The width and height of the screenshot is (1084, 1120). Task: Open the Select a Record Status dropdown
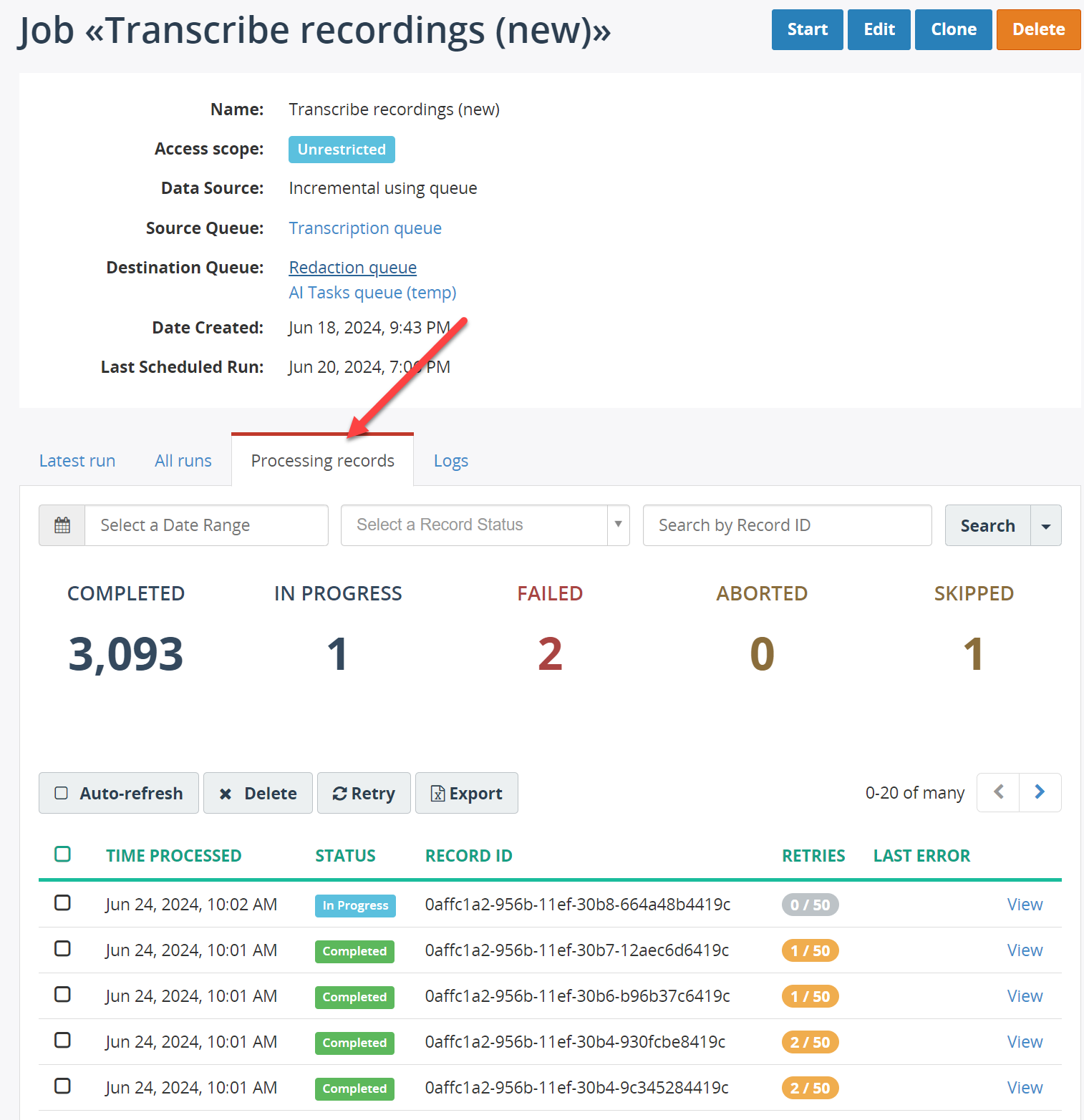pyautogui.click(x=485, y=525)
